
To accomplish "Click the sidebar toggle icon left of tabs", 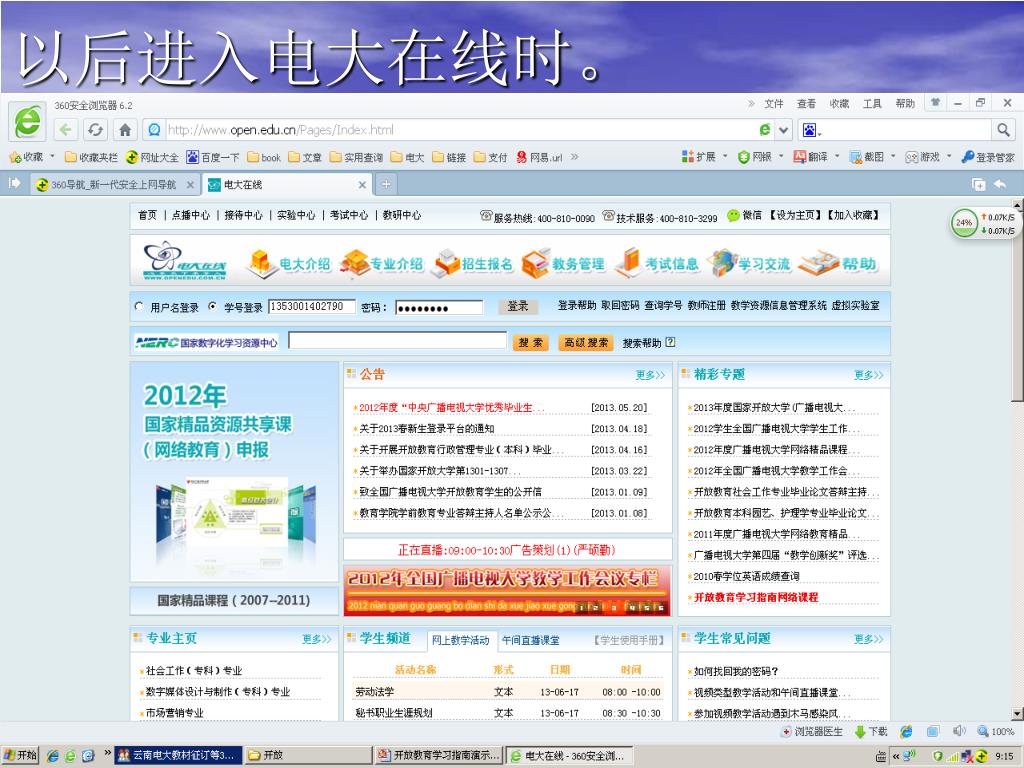I will 14,184.
